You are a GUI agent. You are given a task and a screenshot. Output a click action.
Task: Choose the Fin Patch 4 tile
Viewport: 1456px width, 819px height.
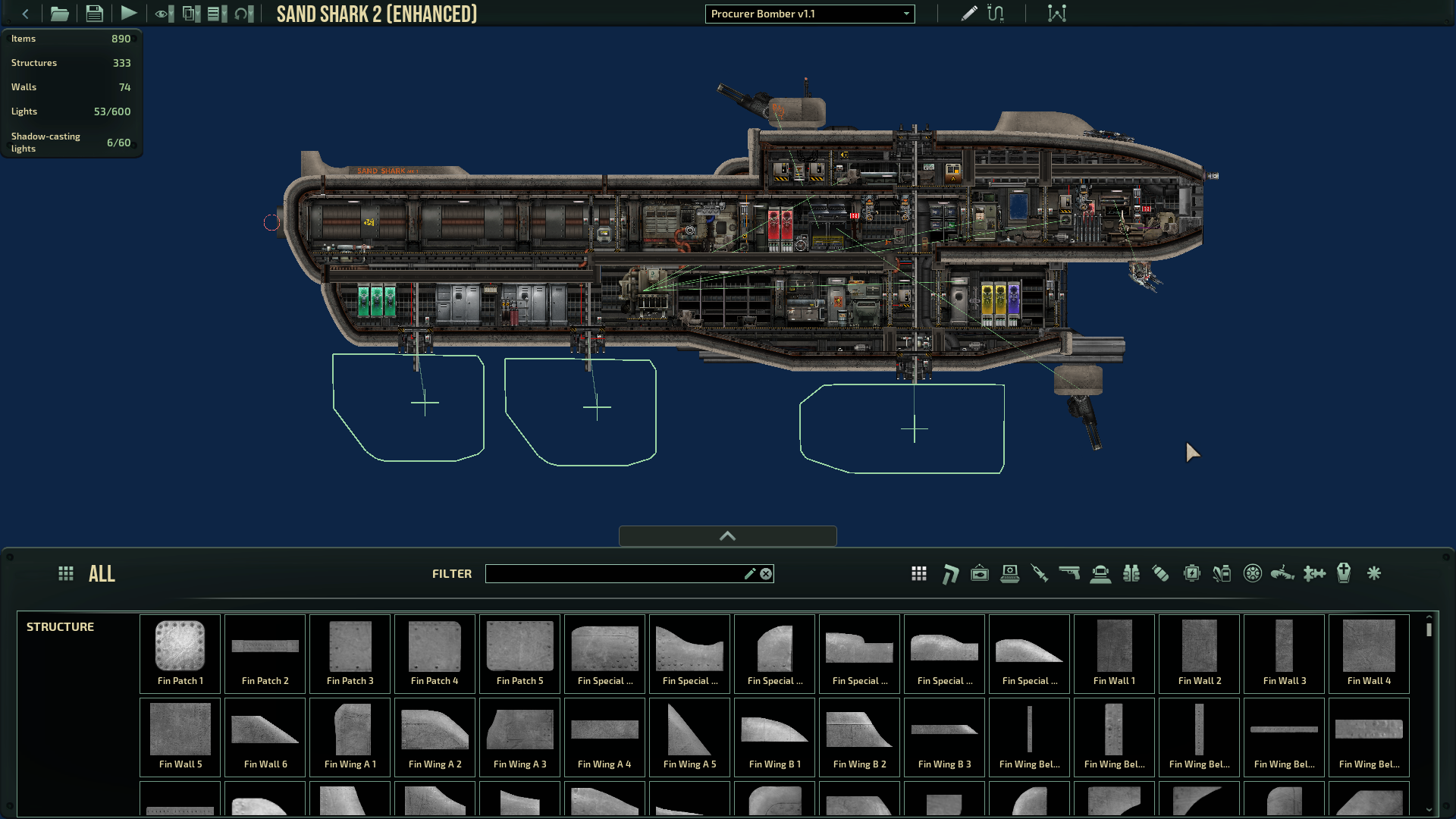click(x=435, y=654)
